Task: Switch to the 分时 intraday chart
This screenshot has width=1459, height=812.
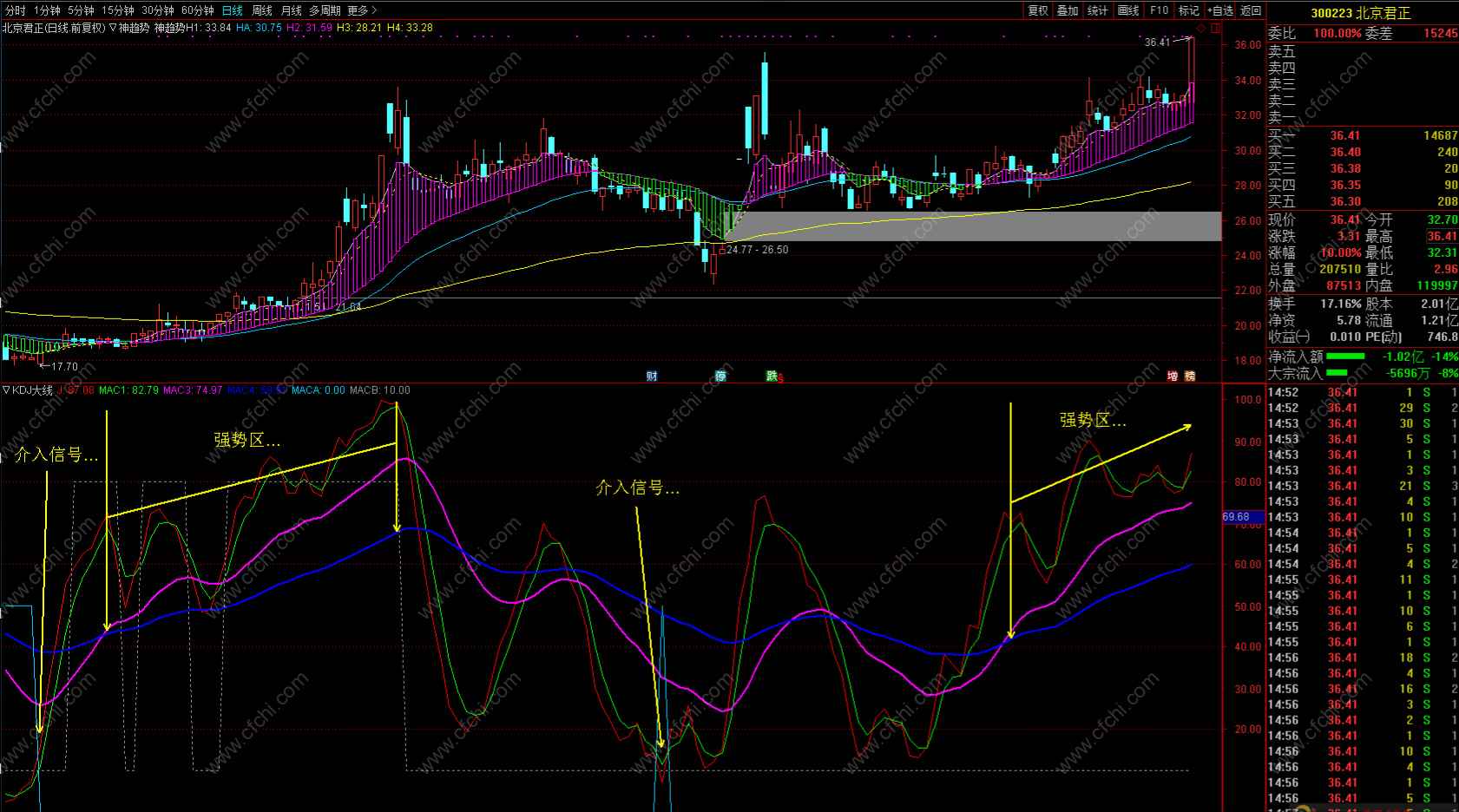Action: pos(16,10)
